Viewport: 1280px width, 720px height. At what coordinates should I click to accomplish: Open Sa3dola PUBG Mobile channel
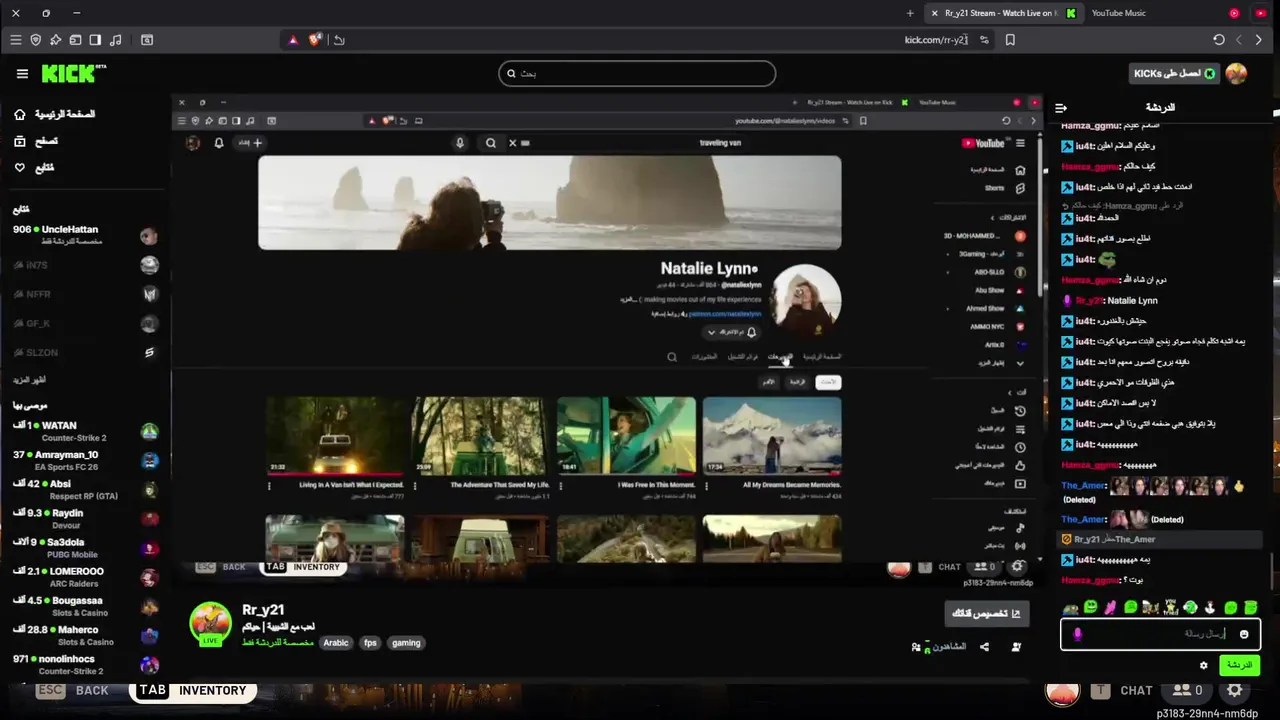pos(85,548)
